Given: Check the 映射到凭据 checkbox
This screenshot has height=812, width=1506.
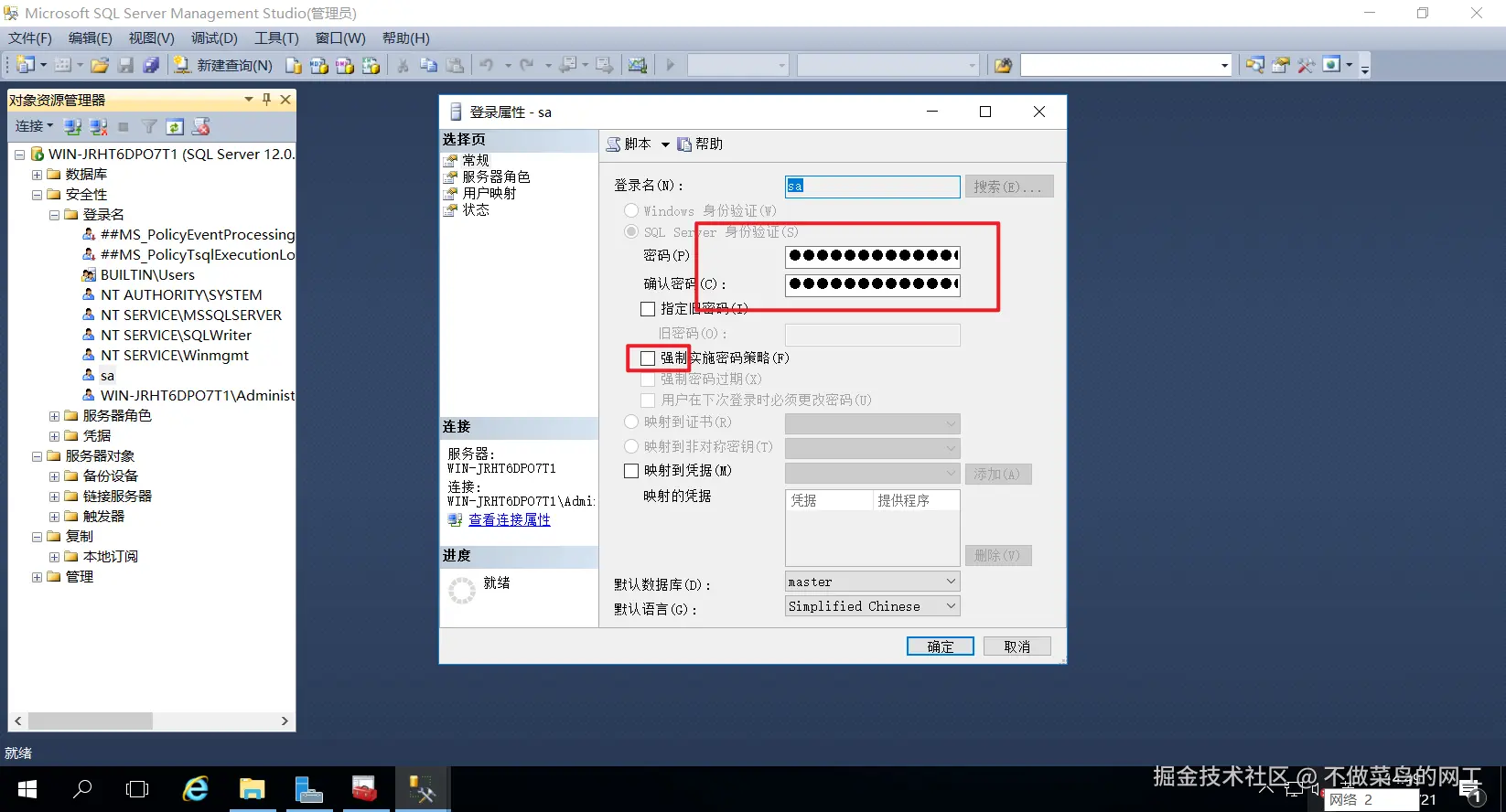Looking at the screenshot, I should pyautogui.click(x=631, y=471).
